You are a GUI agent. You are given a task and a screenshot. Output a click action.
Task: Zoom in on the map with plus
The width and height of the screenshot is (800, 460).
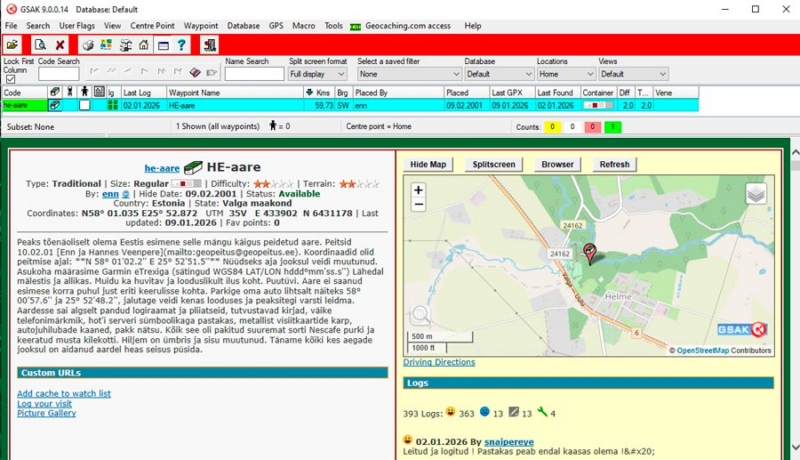pyautogui.click(x=418, y=190)
